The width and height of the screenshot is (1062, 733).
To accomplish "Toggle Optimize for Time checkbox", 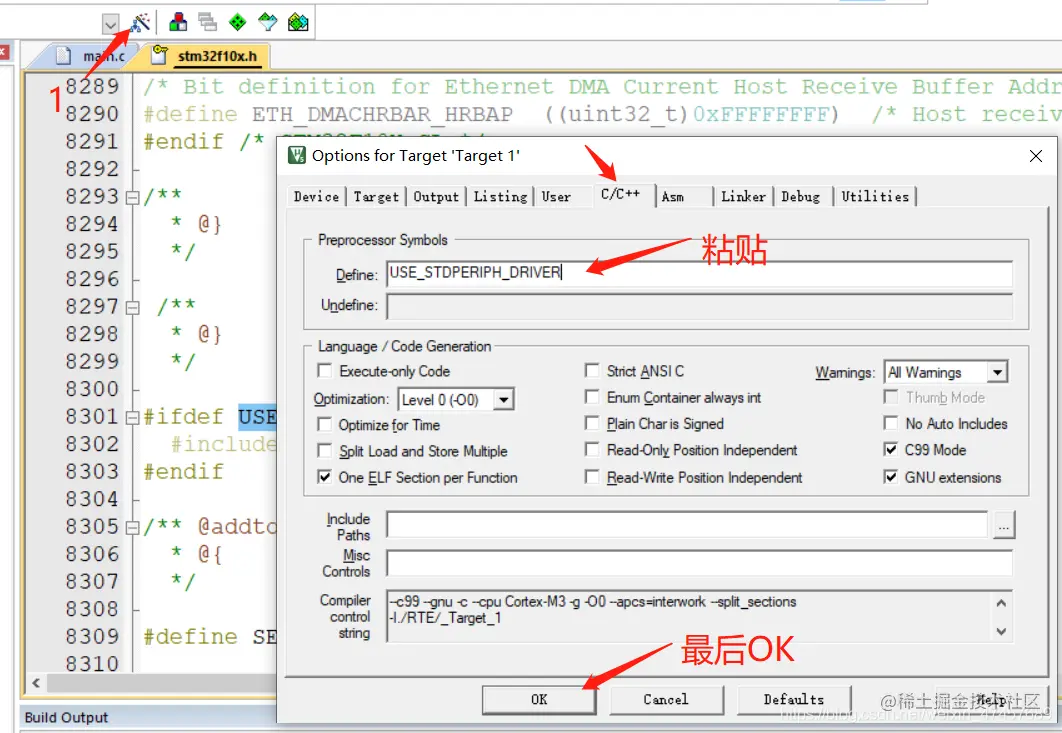I will point(325,424).
